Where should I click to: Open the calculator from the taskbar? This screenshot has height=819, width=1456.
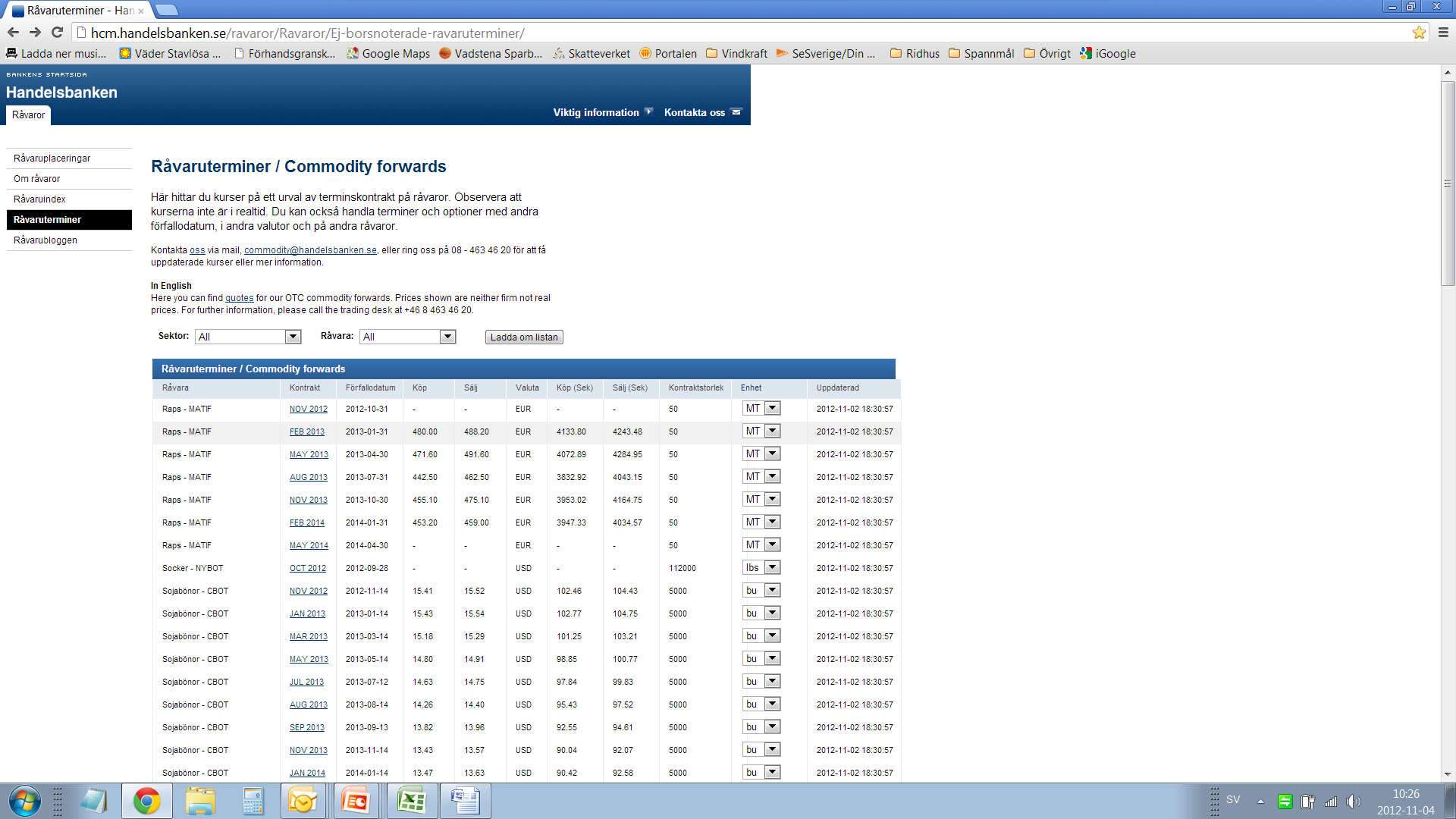[253, 802]
